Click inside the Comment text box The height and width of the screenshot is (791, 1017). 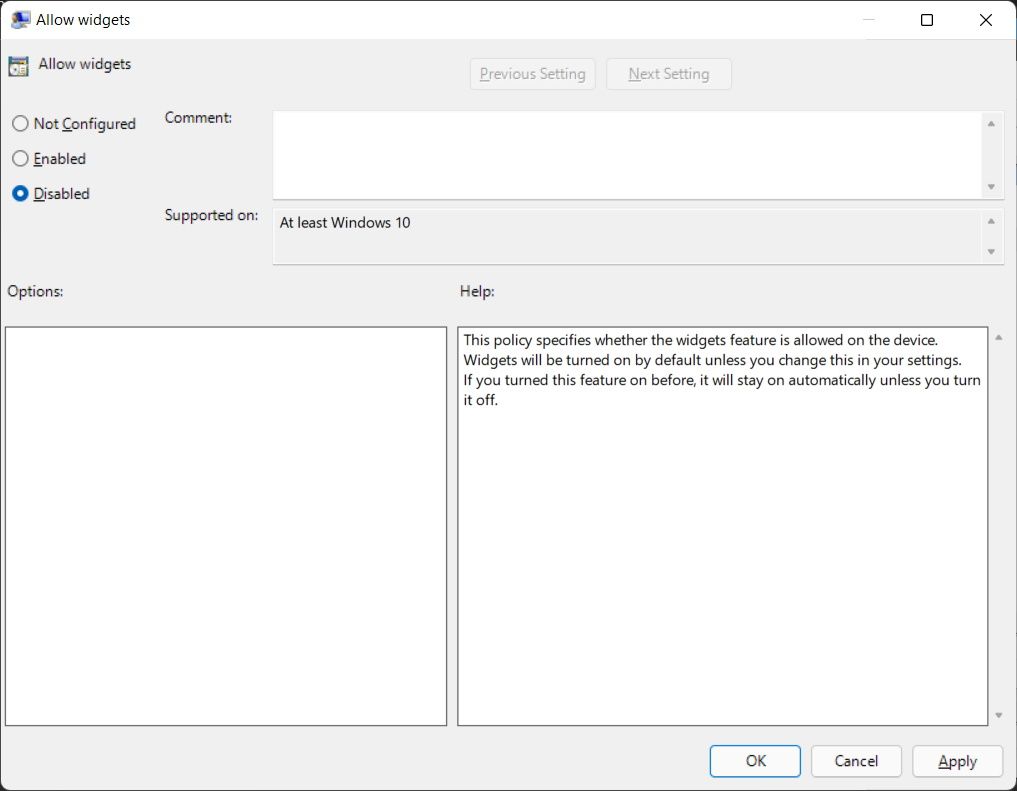click(x=625, y=154)
